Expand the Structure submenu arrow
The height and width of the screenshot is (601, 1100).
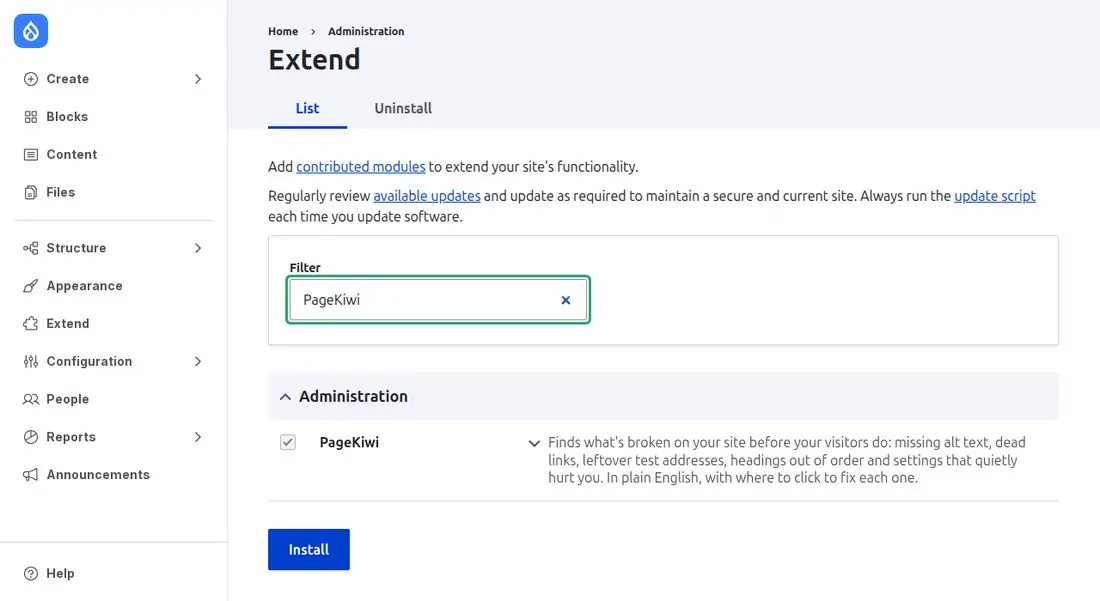click(198, 248)
